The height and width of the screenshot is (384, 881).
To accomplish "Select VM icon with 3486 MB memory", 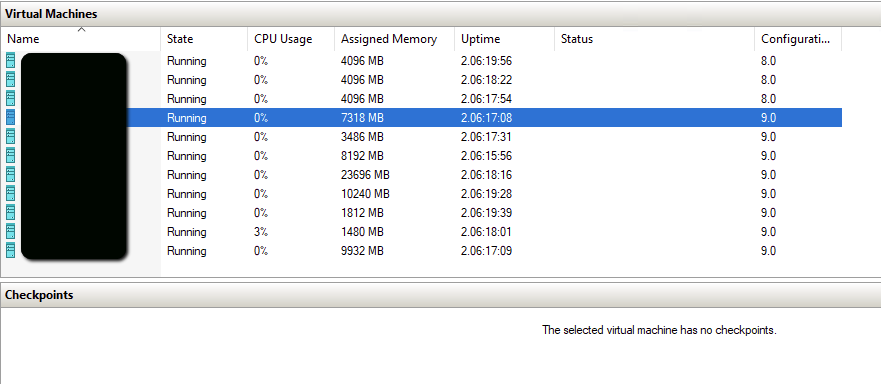I will (x=10, y=137).
